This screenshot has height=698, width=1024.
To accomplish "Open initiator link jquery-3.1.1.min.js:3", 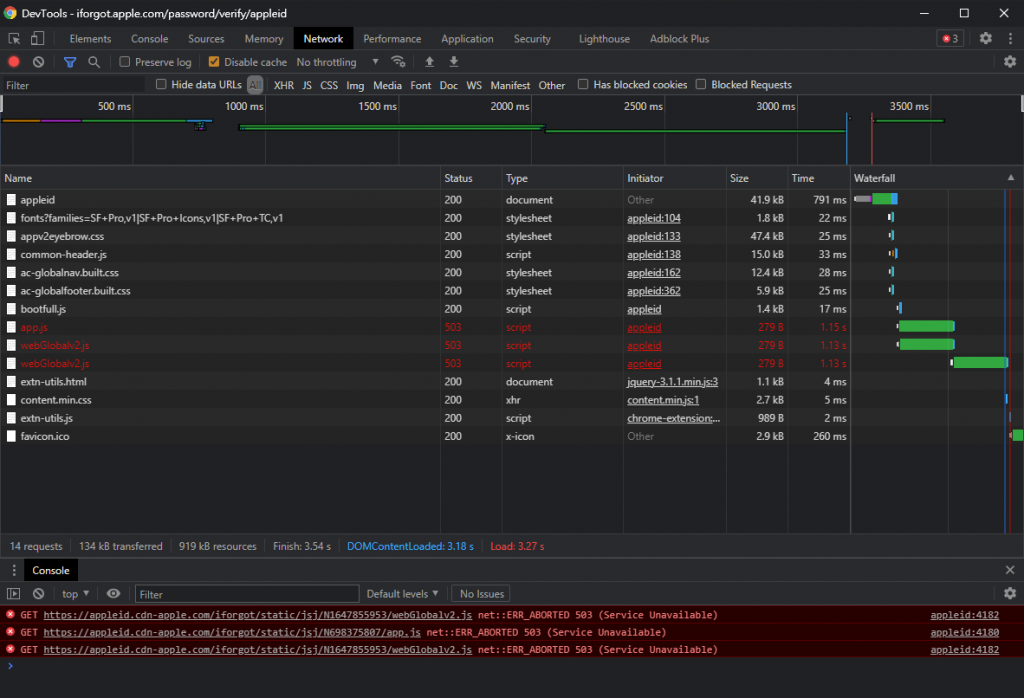I will 672,382.
